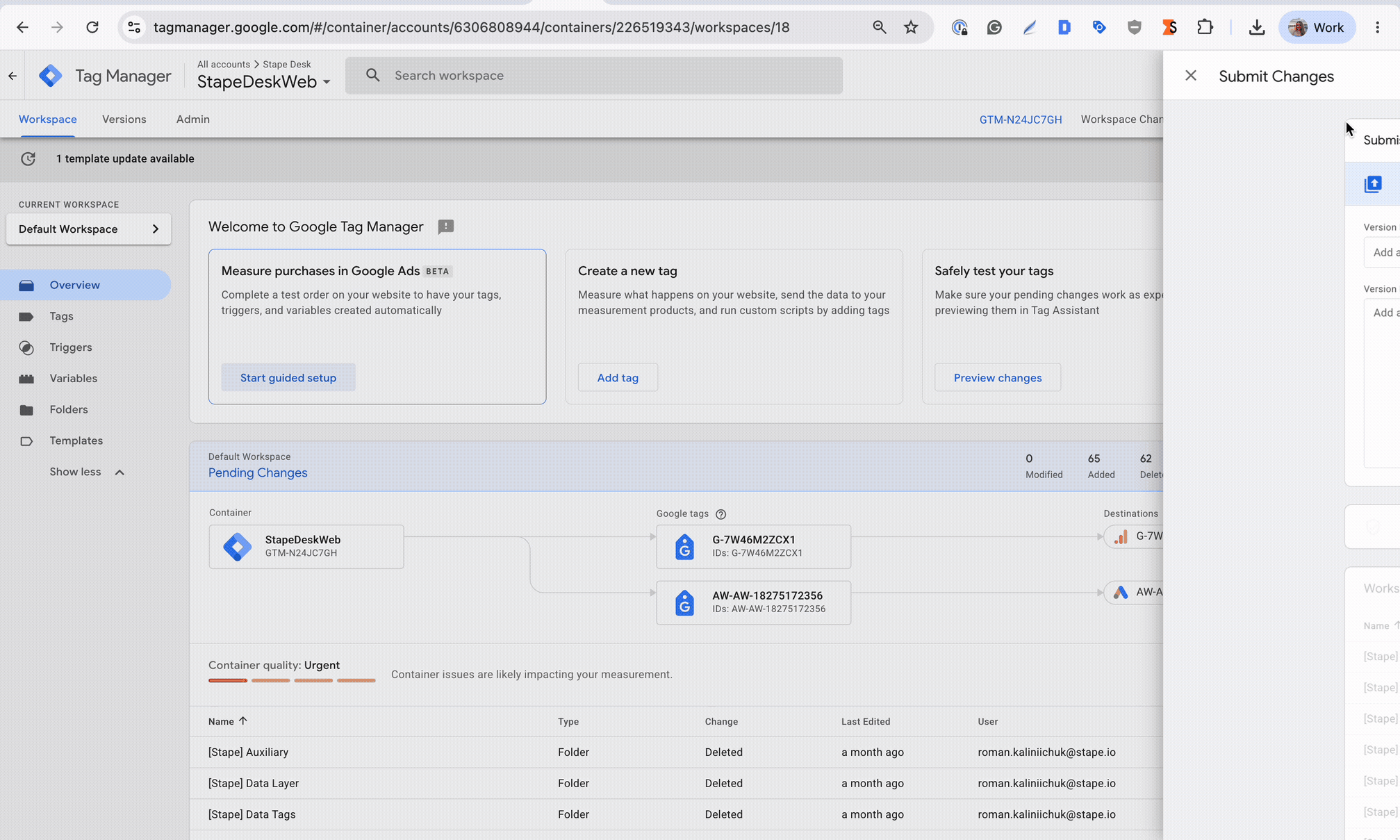The image size is (1400, 840).
Task: Click the 65 Added count
Action: 1101,466
